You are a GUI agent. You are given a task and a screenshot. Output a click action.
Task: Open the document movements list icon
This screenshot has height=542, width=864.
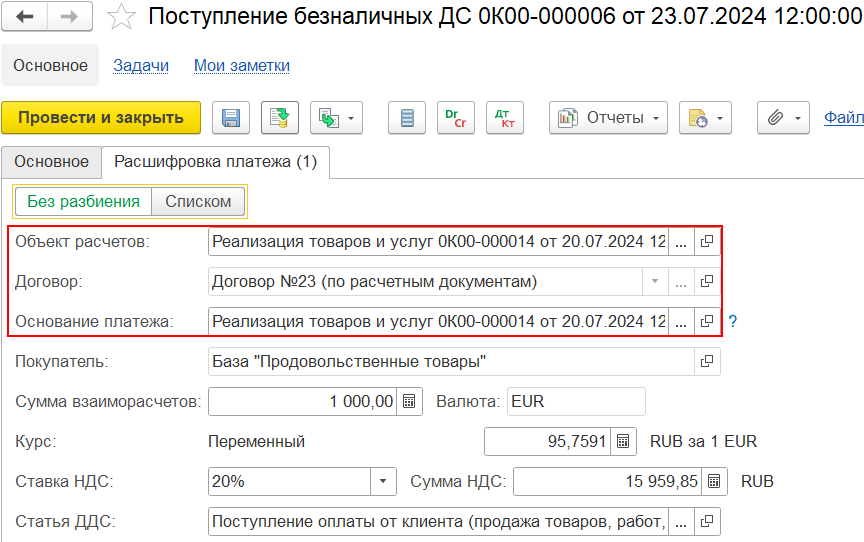(407, 118)
